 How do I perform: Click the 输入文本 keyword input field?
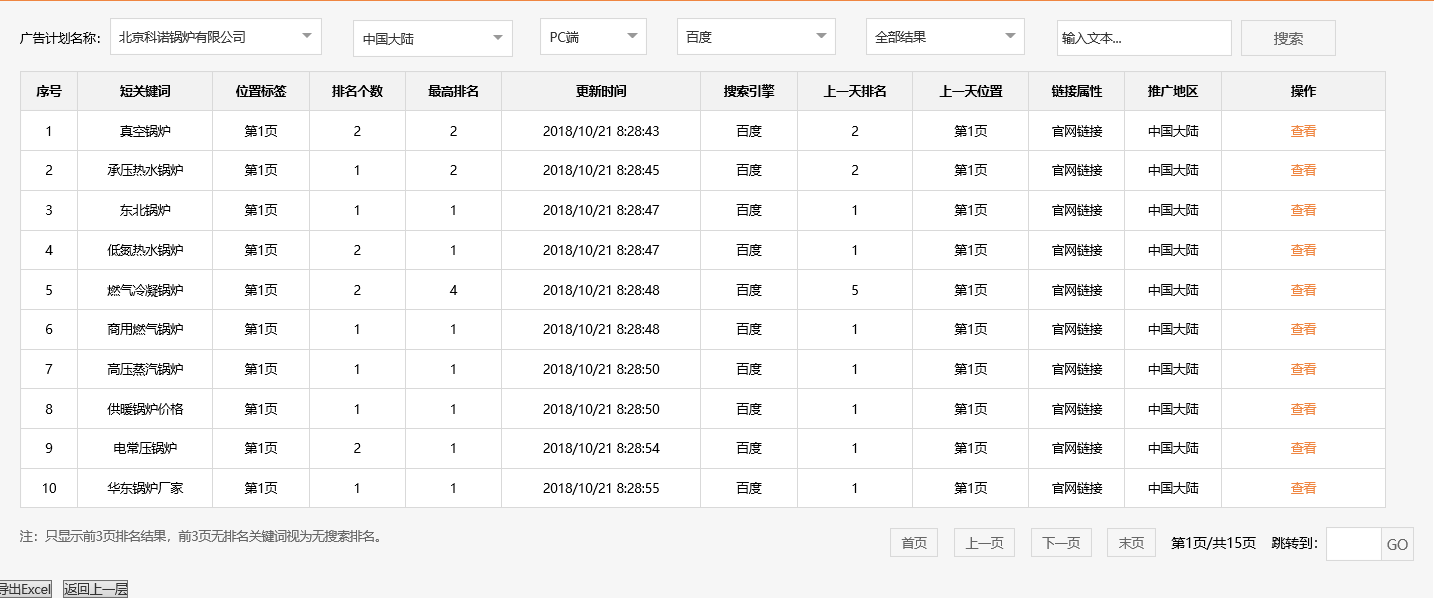(1144, 37)
